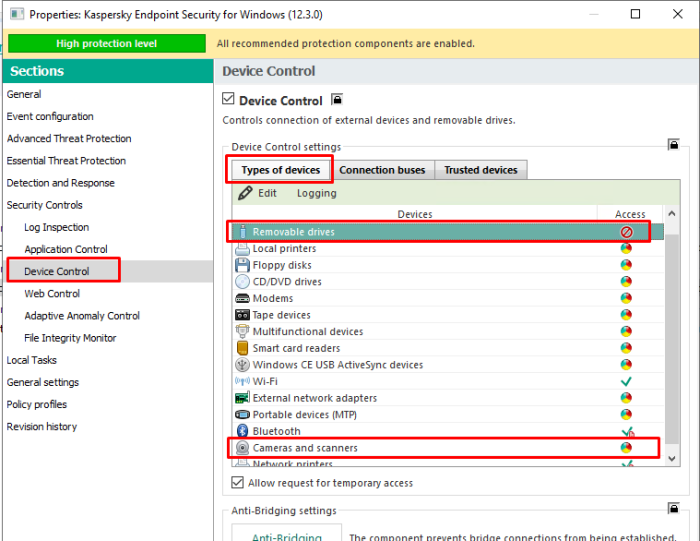Screen dimensions: 700x541
Task: Click the Local printers device icon
Action: (242, 249)
